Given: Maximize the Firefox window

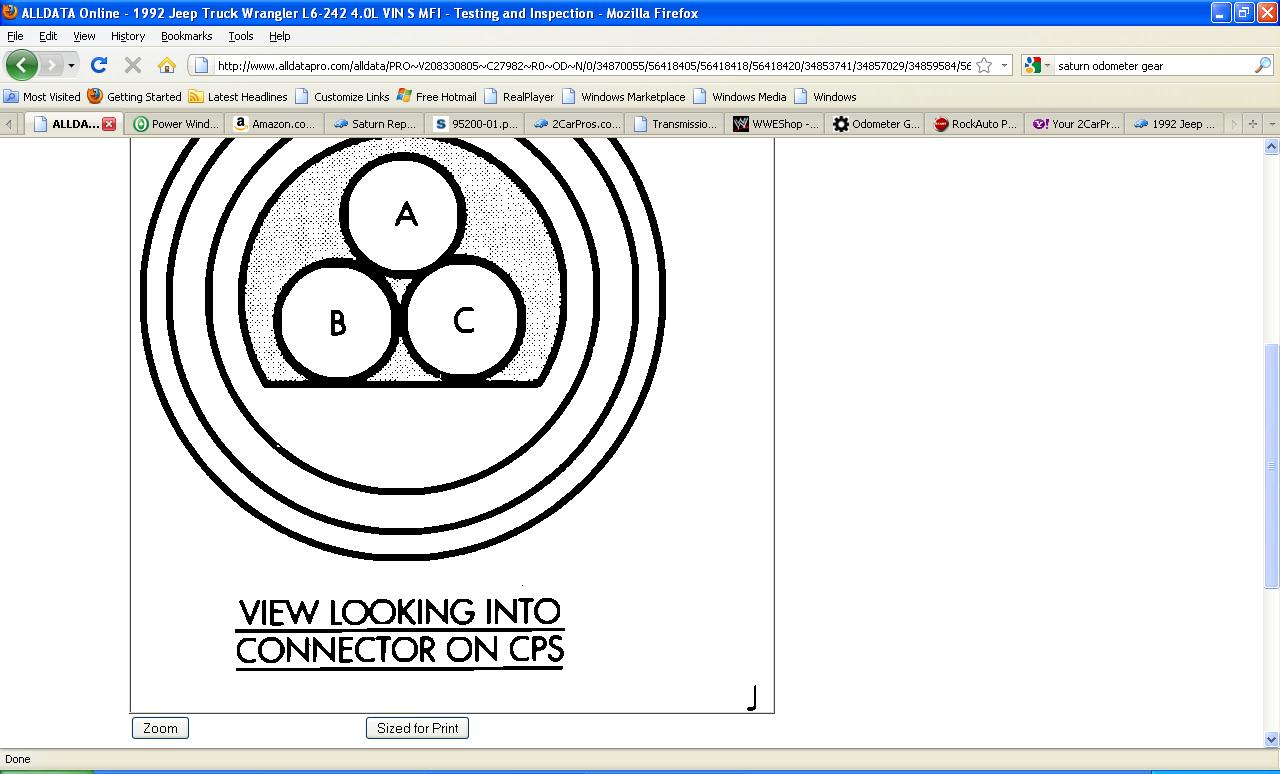Looking at the screenshot, I should tap(1244, 13).
